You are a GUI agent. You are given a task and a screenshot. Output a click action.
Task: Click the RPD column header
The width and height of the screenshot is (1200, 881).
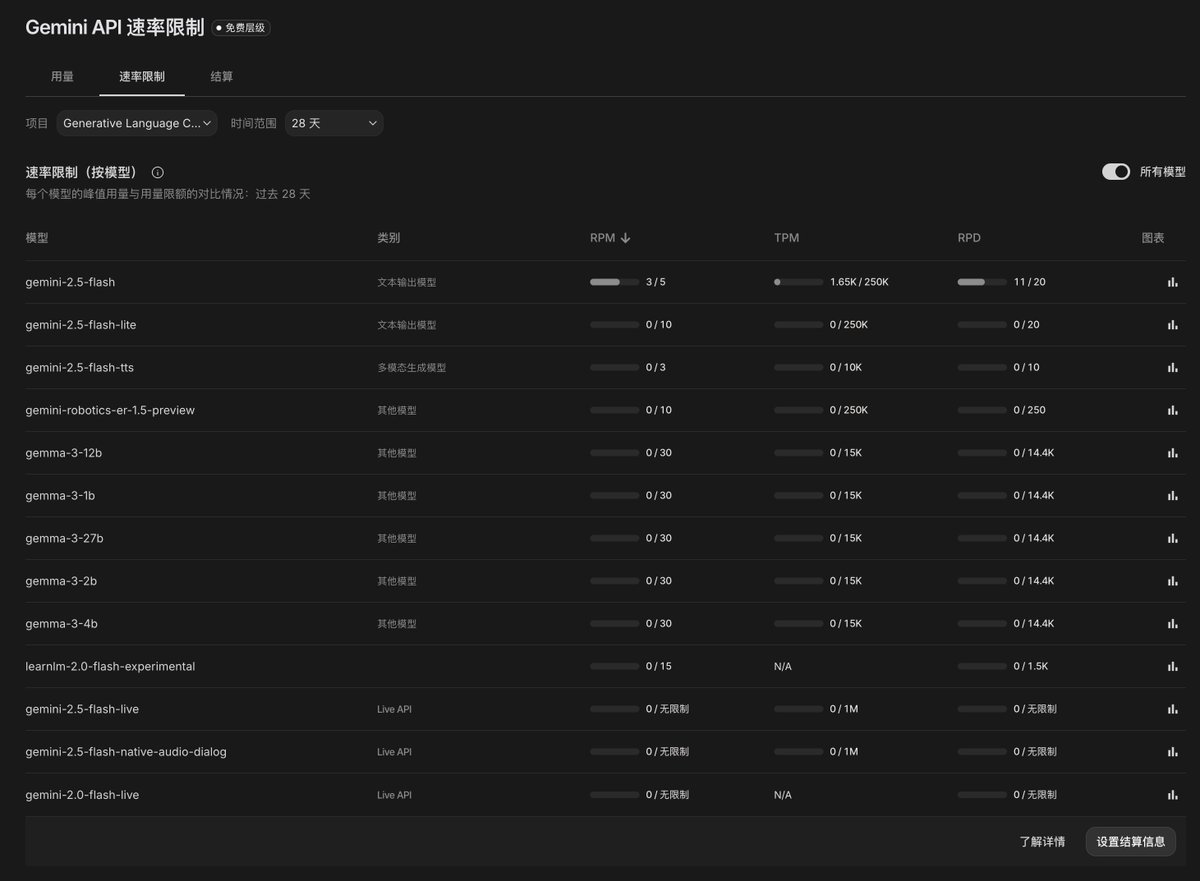(x=969, y=238)
